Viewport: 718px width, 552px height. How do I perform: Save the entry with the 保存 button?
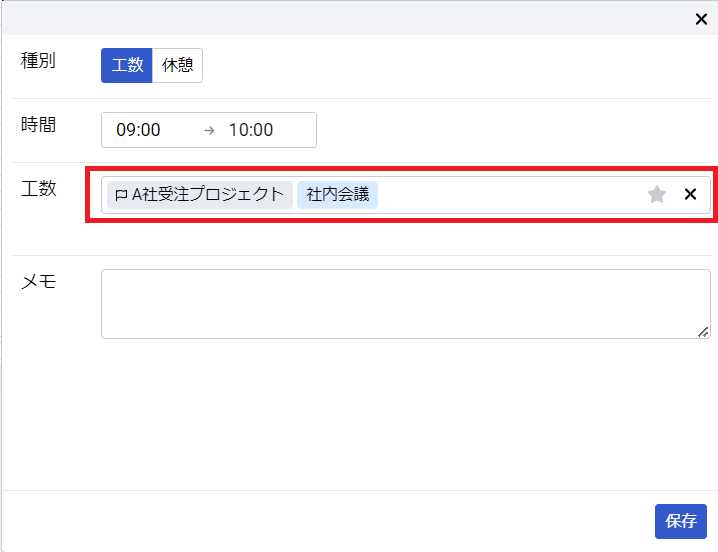(x=680, y=521)
